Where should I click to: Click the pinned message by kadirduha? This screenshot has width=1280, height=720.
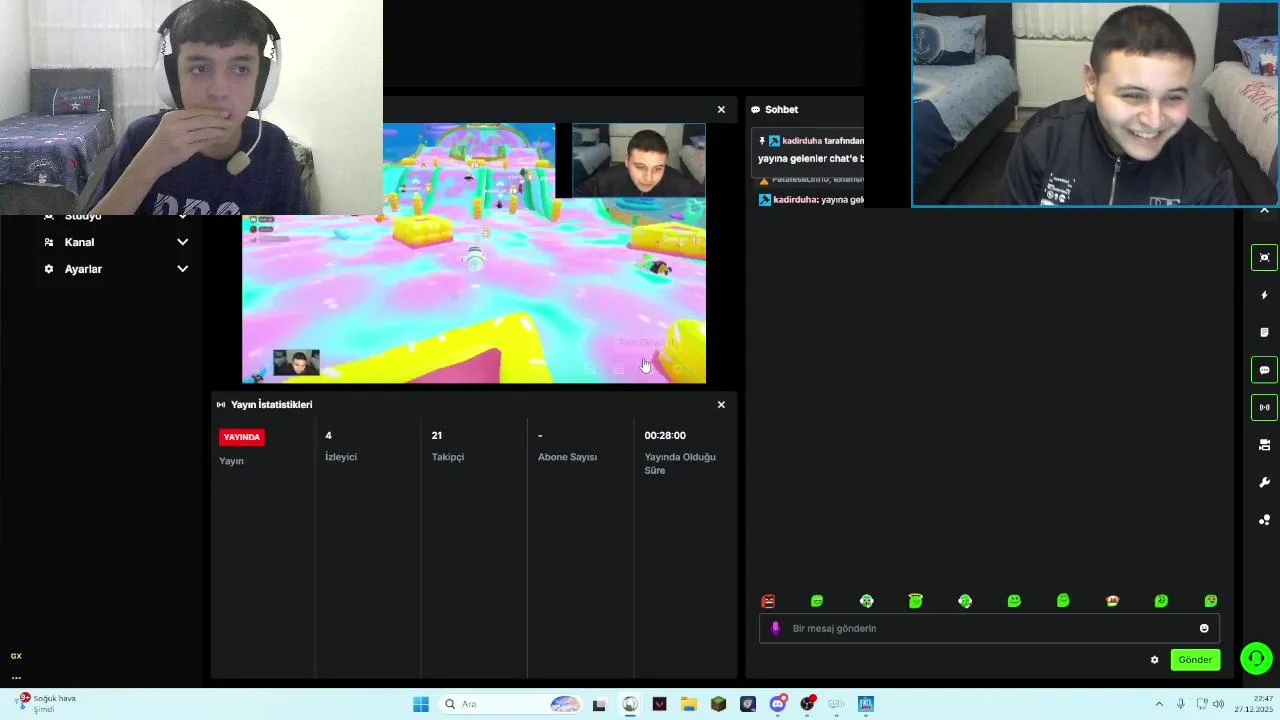[x=810, y=150]
